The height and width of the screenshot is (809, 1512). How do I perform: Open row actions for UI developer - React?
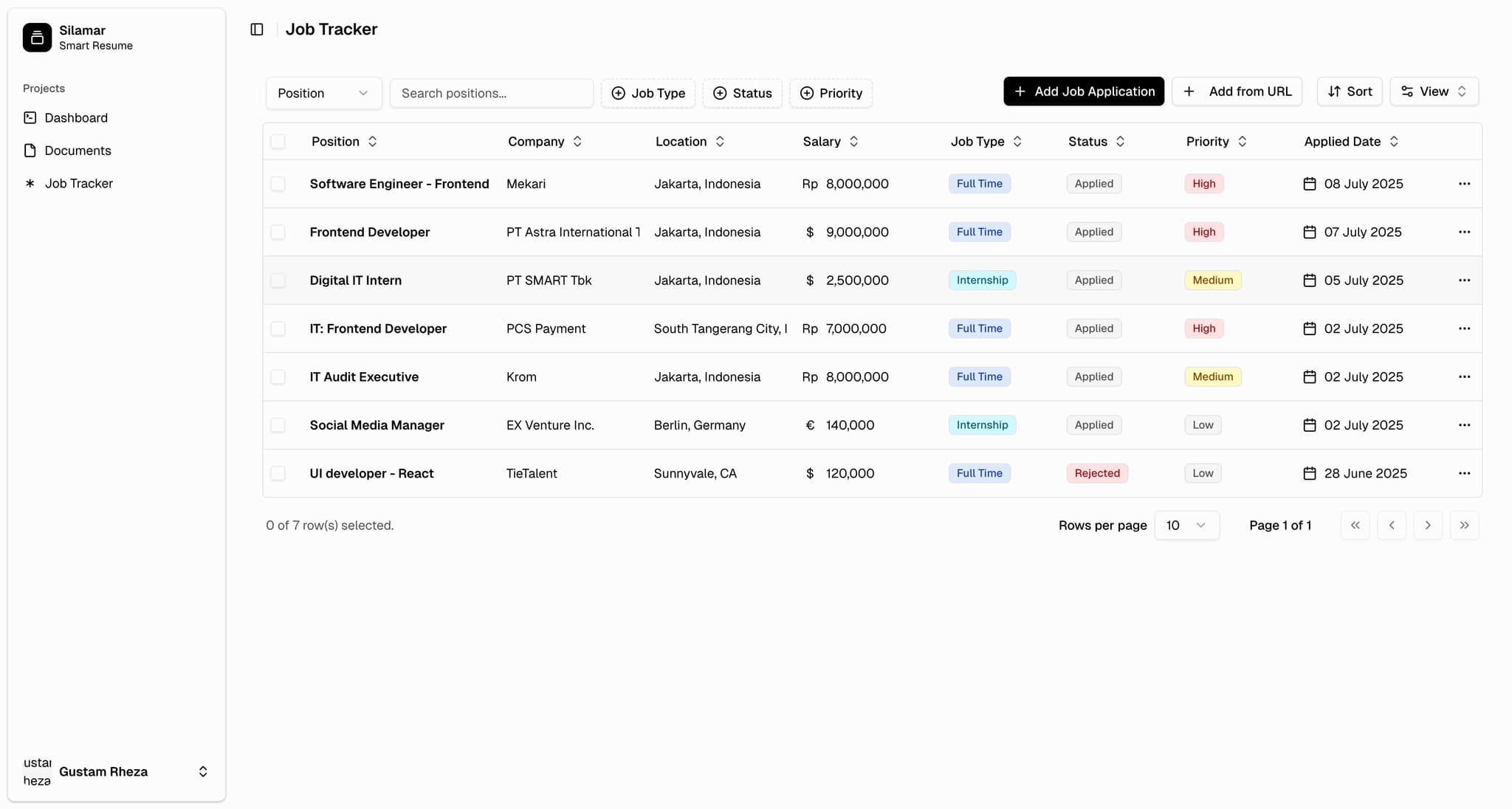point(1464,473)
